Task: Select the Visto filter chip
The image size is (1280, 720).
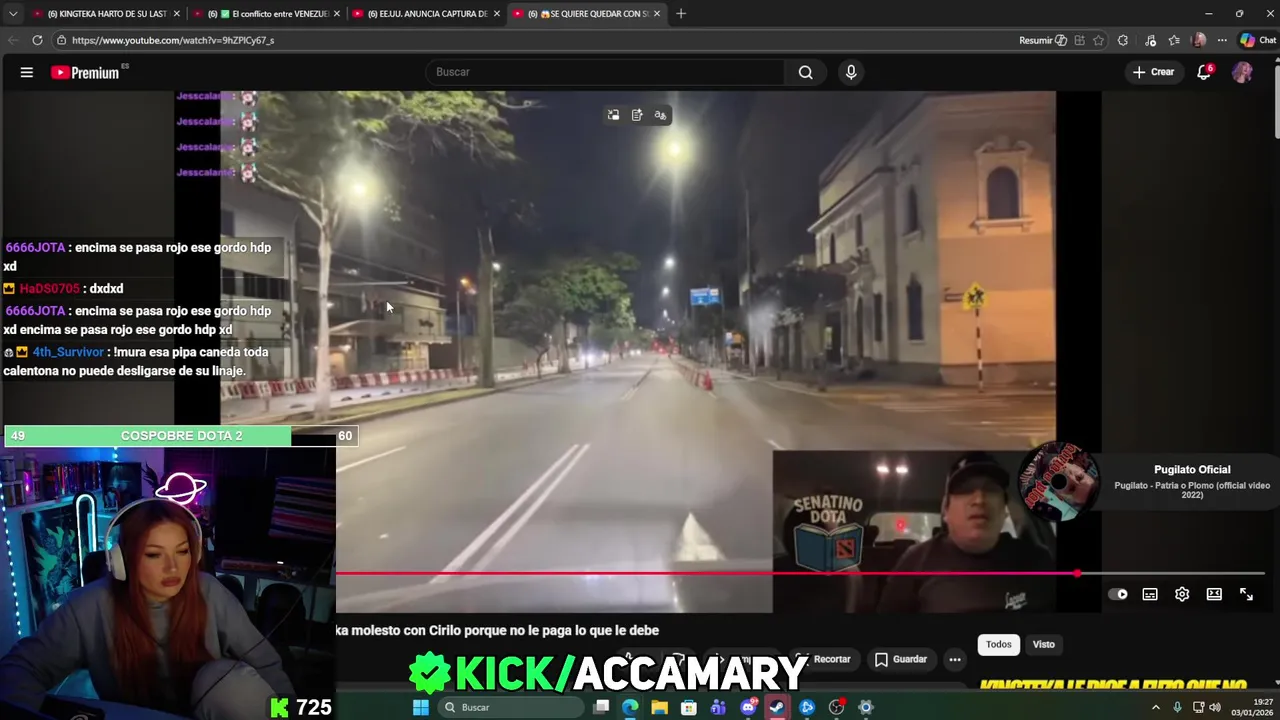Action: [x=1044, y=644]
